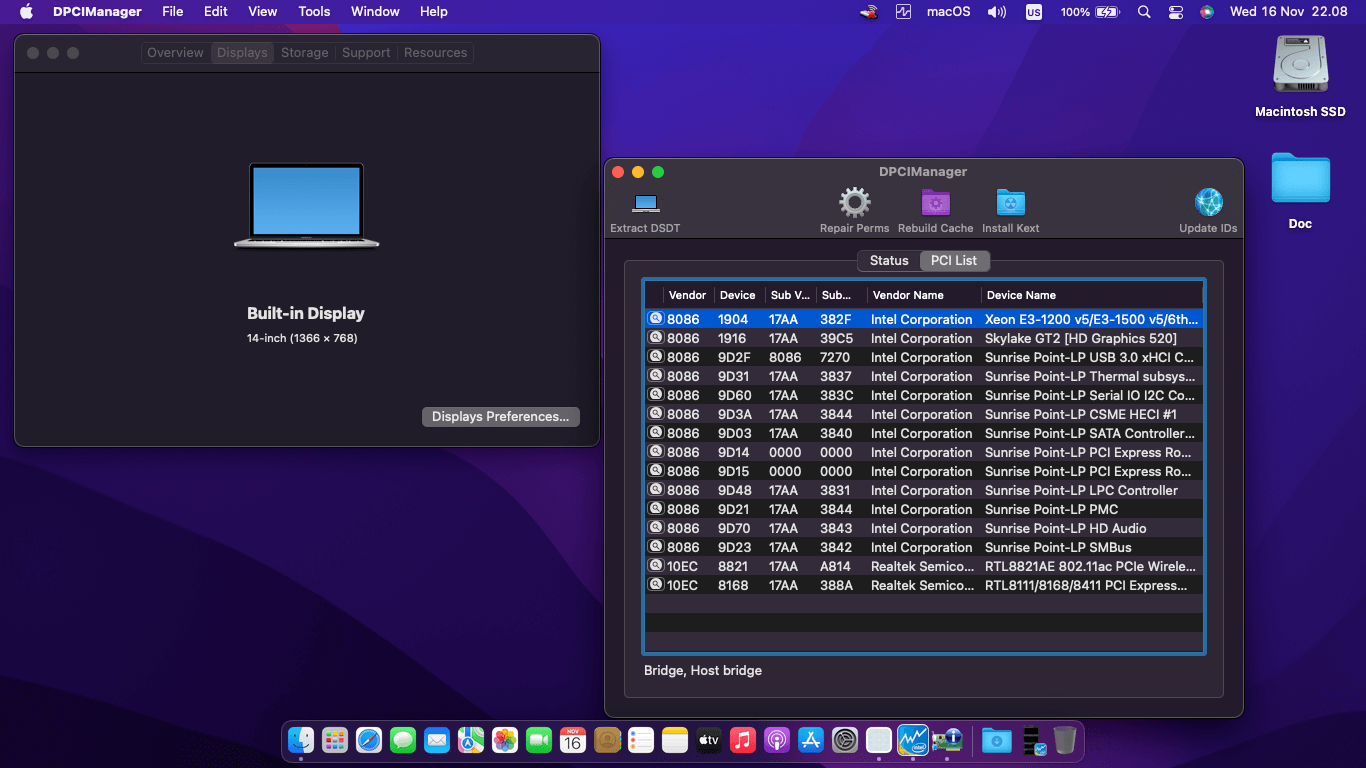
Task: Open the Trash in the Dock
Action: point(1065,740)
